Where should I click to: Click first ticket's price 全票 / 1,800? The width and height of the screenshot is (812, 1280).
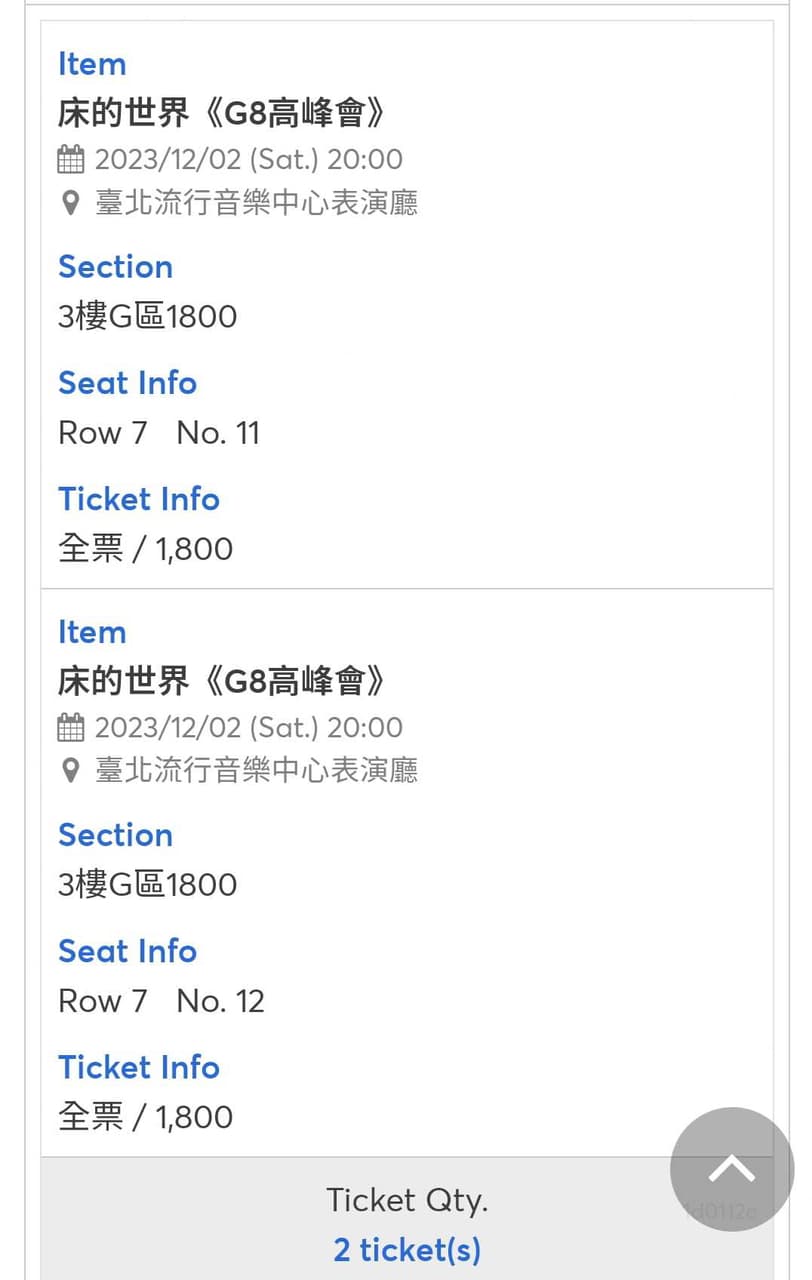click(145, 549)
